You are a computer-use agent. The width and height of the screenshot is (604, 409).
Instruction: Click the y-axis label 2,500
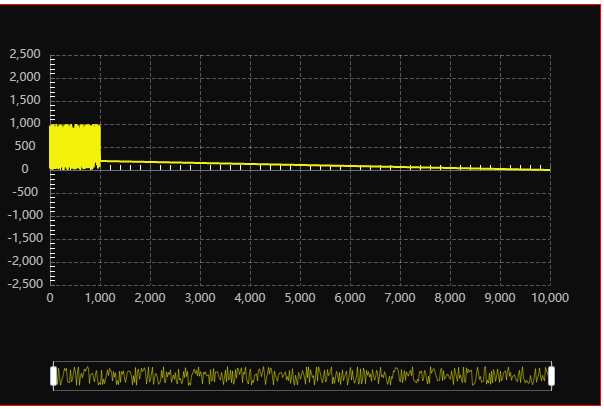point(25,54)
